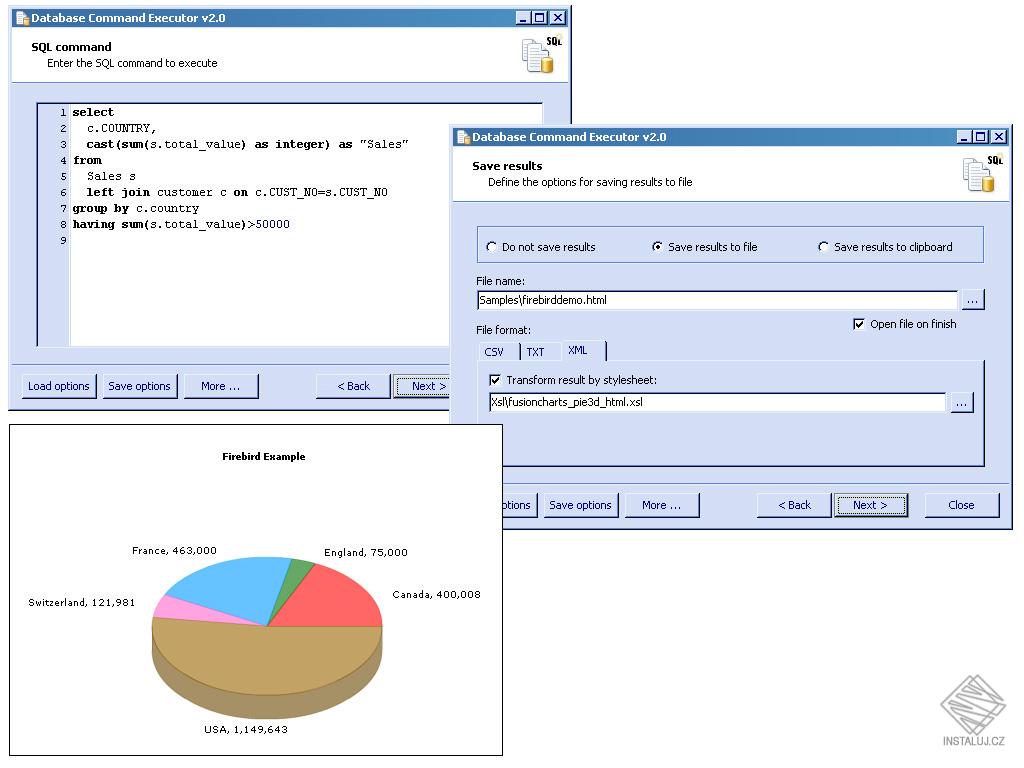Select the 'Do not save results' radio button
The height and width of the screenshot is (768, 1024).
pyautogui.click(x=493, y=246)
